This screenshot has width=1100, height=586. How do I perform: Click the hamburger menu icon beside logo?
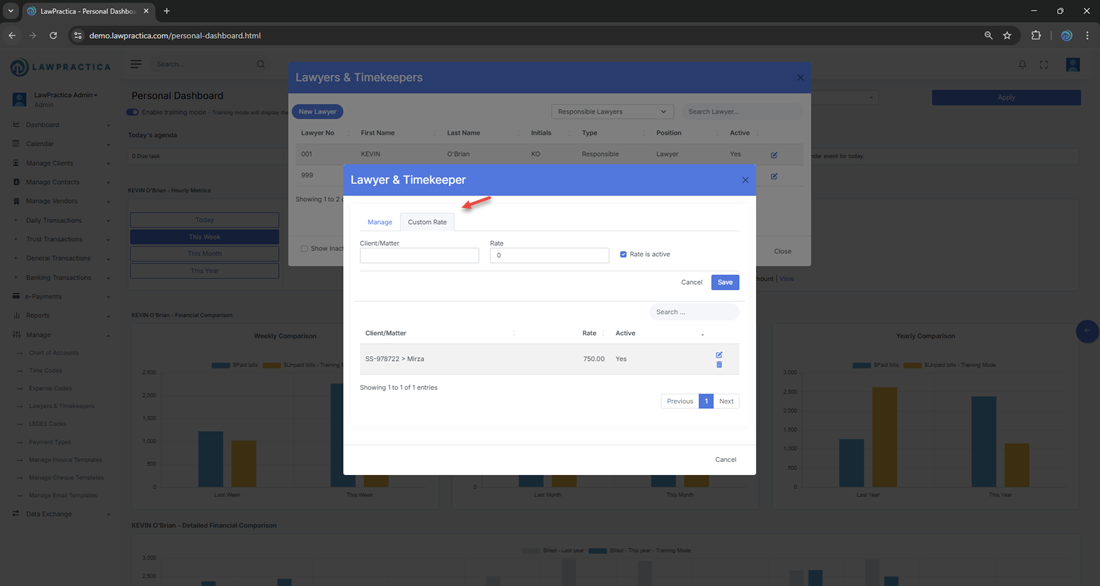(136, 64)
